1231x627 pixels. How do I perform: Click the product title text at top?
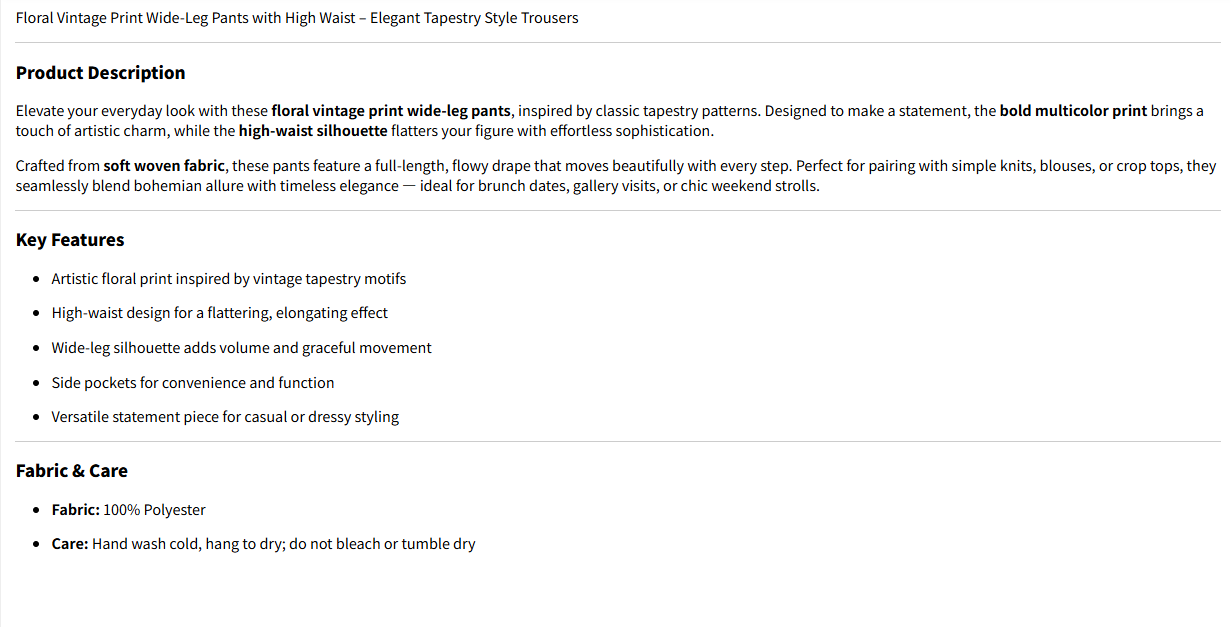click(x=297, y=18)
